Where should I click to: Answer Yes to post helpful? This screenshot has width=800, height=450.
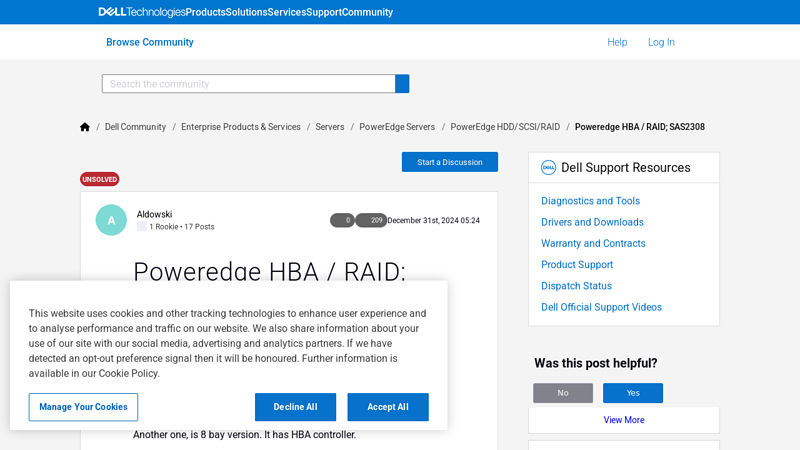point(633,393)
